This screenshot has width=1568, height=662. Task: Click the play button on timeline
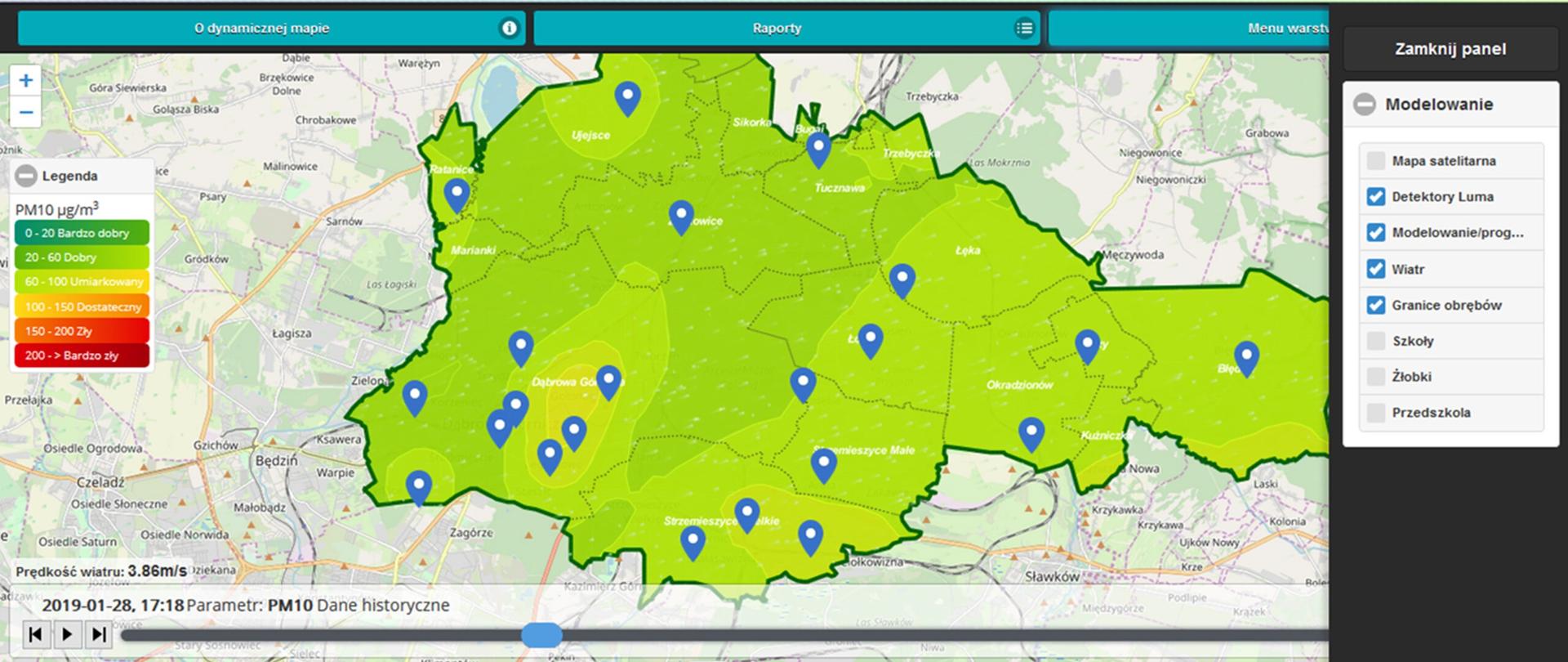[67, 634]
